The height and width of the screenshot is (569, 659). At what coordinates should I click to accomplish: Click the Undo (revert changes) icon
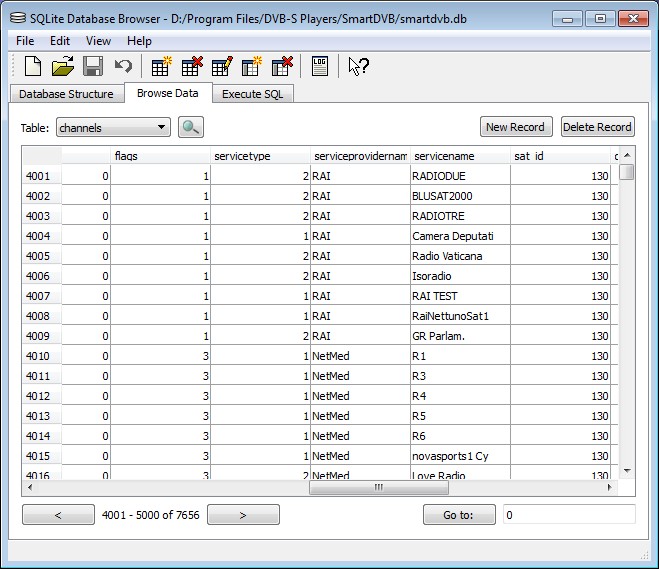tap(123, 66)
